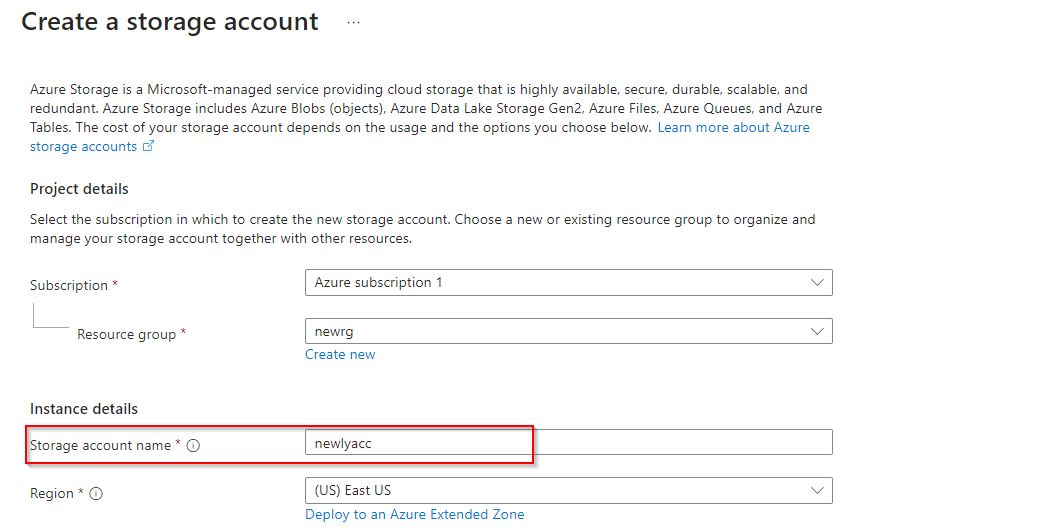Click the Subscription field label
Image resolution: width=1051 pixels, height=532 pixels.
click(68, 285)
